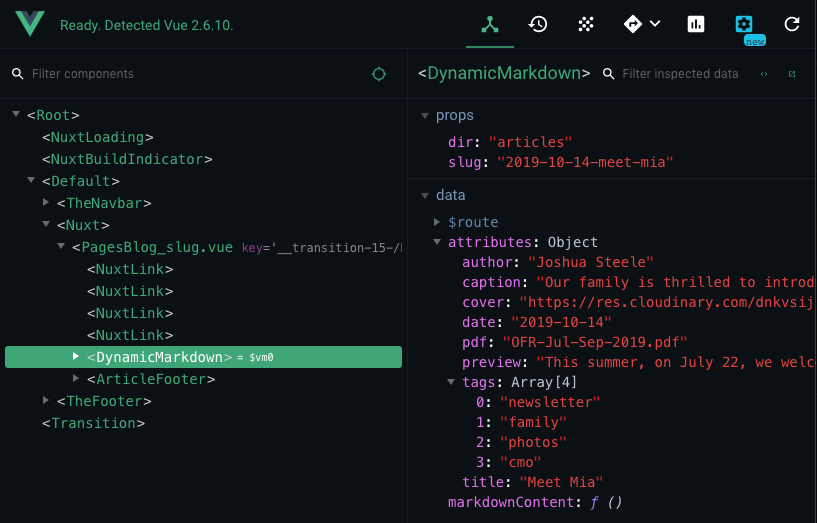Select the last NuxtLink above DynamicMarkdown

click(130, 335)
